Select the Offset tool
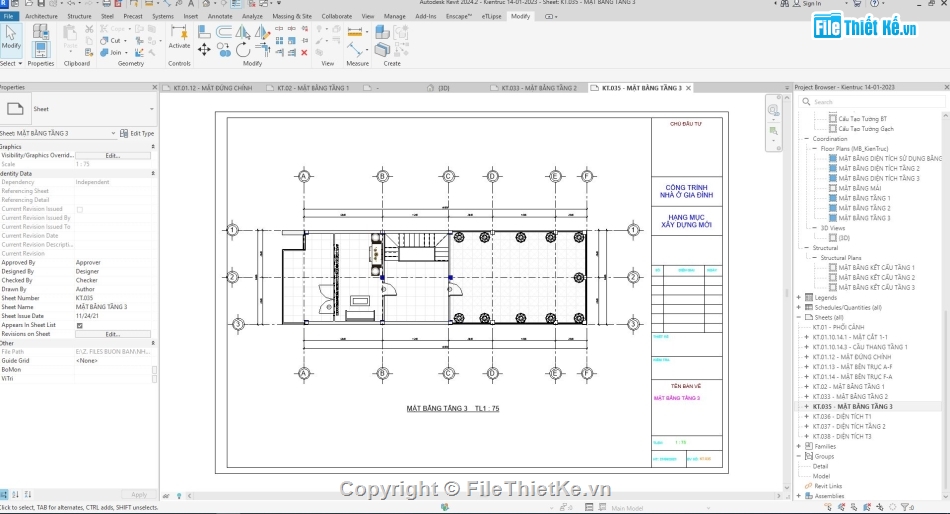 tap(224, 32)
